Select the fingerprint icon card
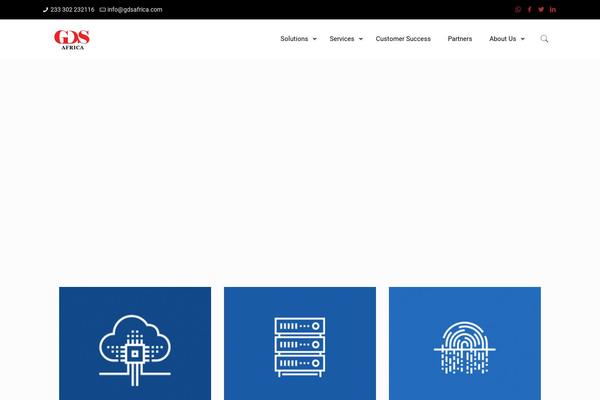Screen dimensions: 600x400 (x=465, y=343)
